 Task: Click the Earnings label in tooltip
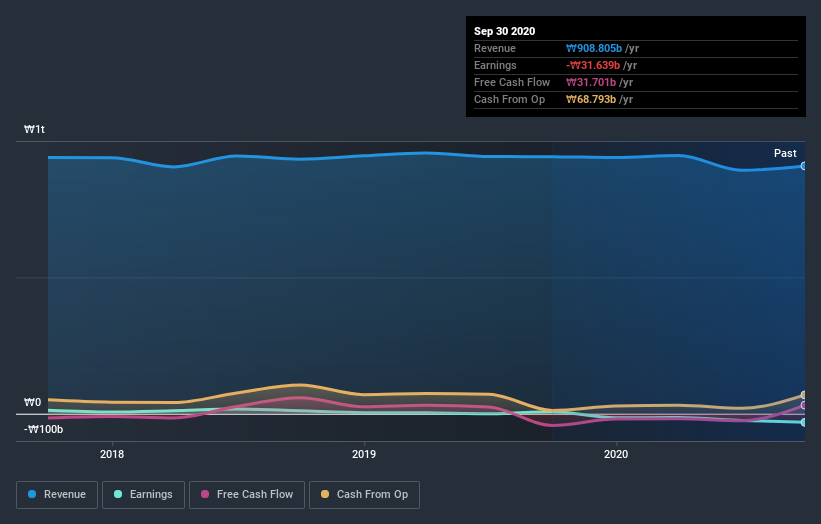pyautogui.click(x=495, y=65)
